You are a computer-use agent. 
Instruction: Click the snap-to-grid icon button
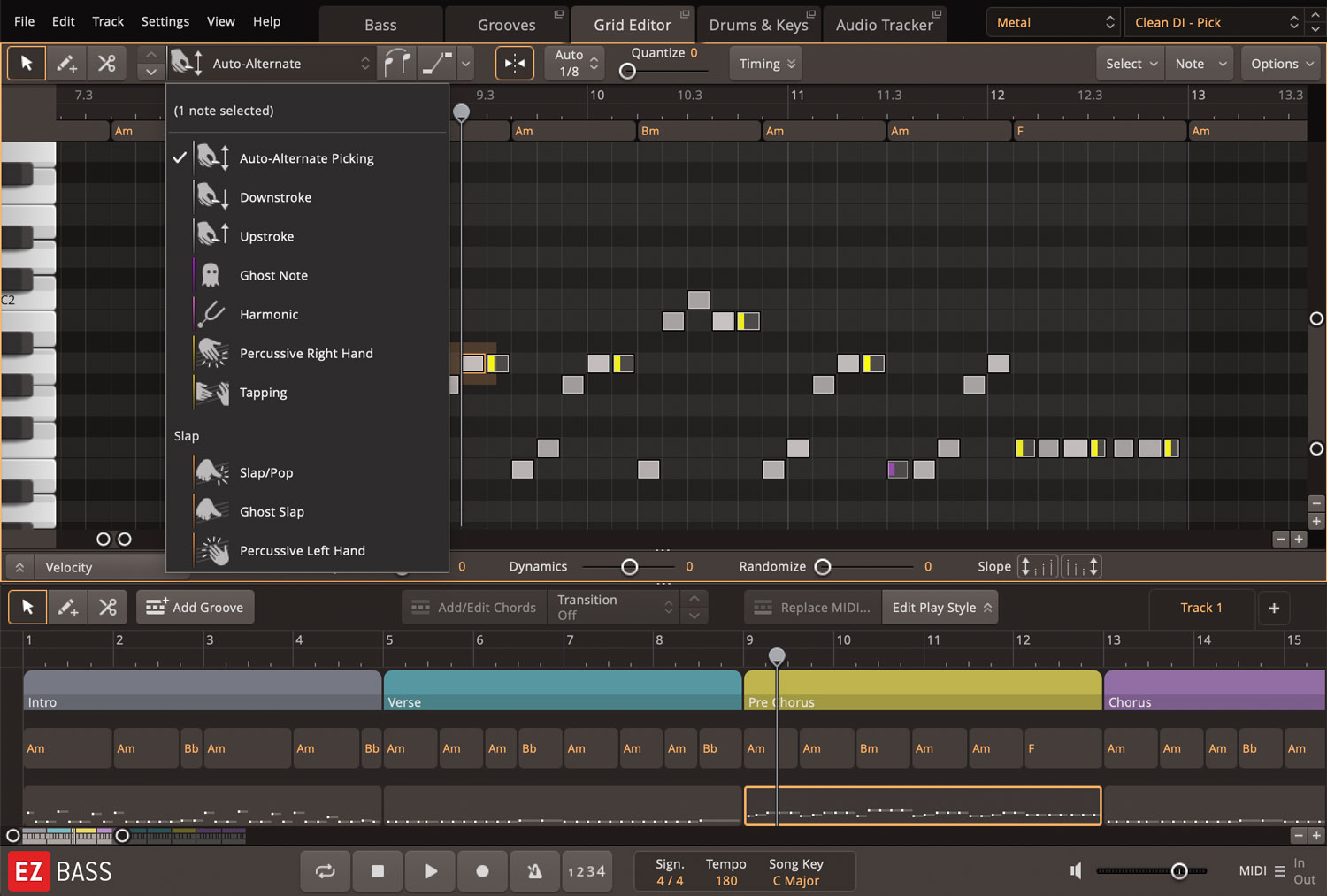[514, 64]
